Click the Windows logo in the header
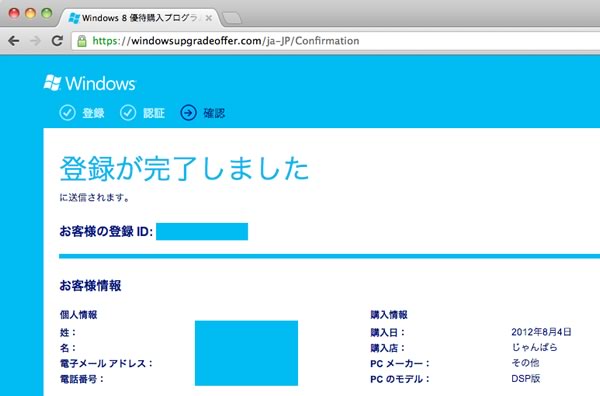600x396 pixels. [x=90, y=83]
